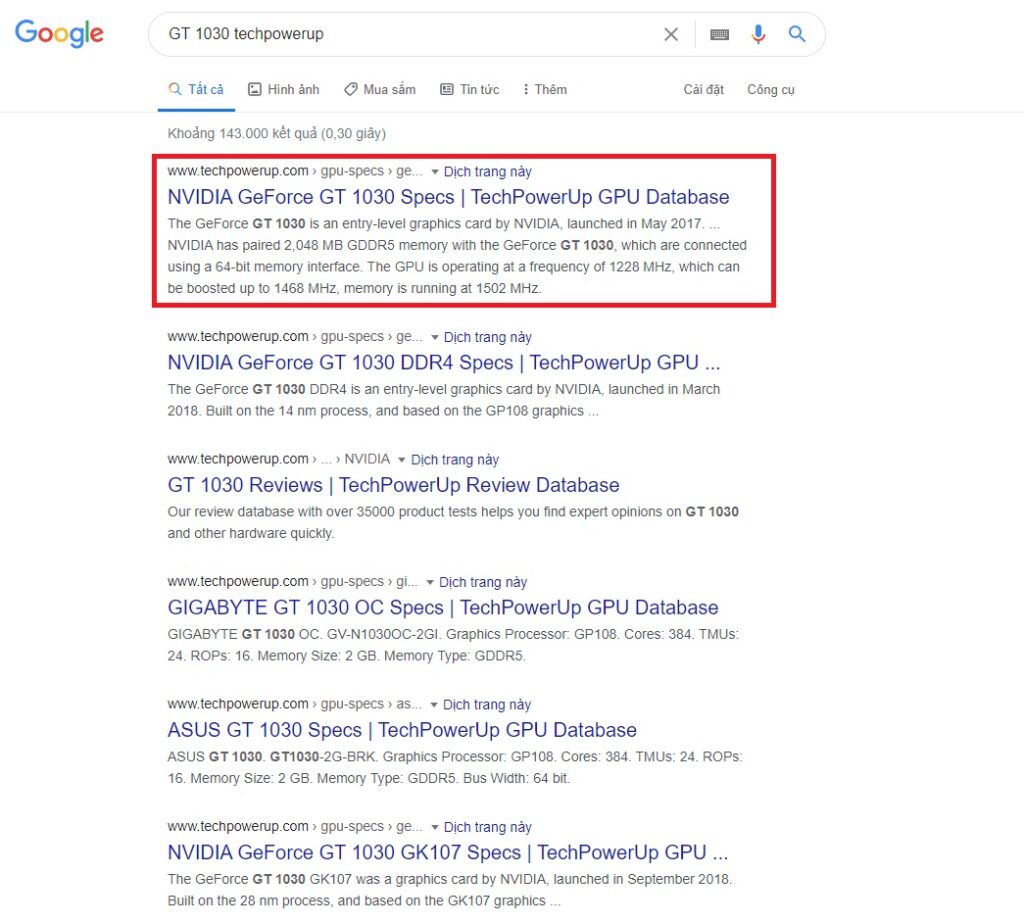Image resolution: width=1024 pixels, height=924 pixels.
Task: Open the on-screen keyboard icon
Action: click(x=719, y=34)
